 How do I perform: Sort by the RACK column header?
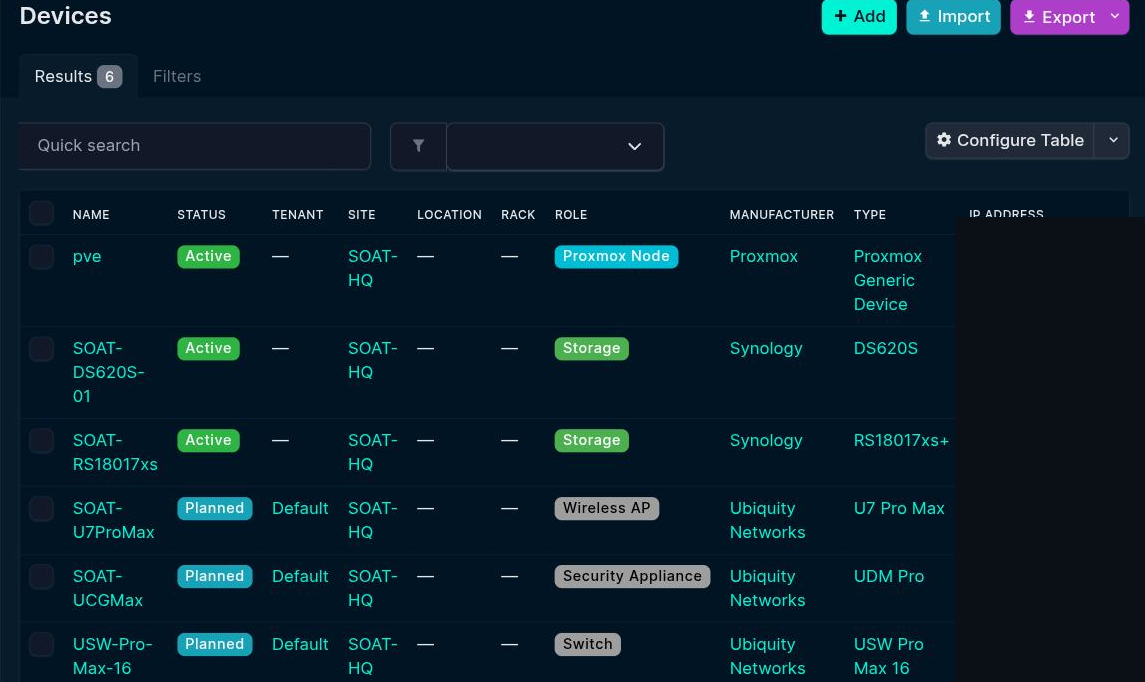coord(518,215)
